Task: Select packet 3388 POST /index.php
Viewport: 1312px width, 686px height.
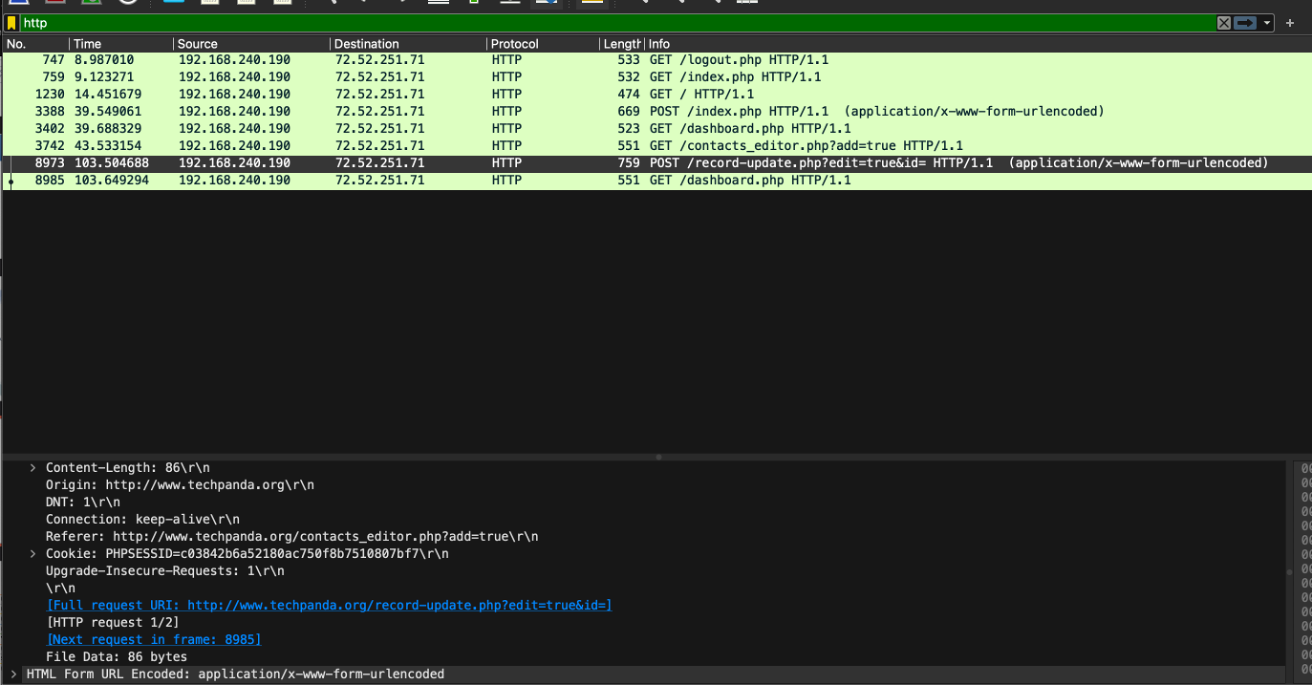Action: (x=656, y=111)
